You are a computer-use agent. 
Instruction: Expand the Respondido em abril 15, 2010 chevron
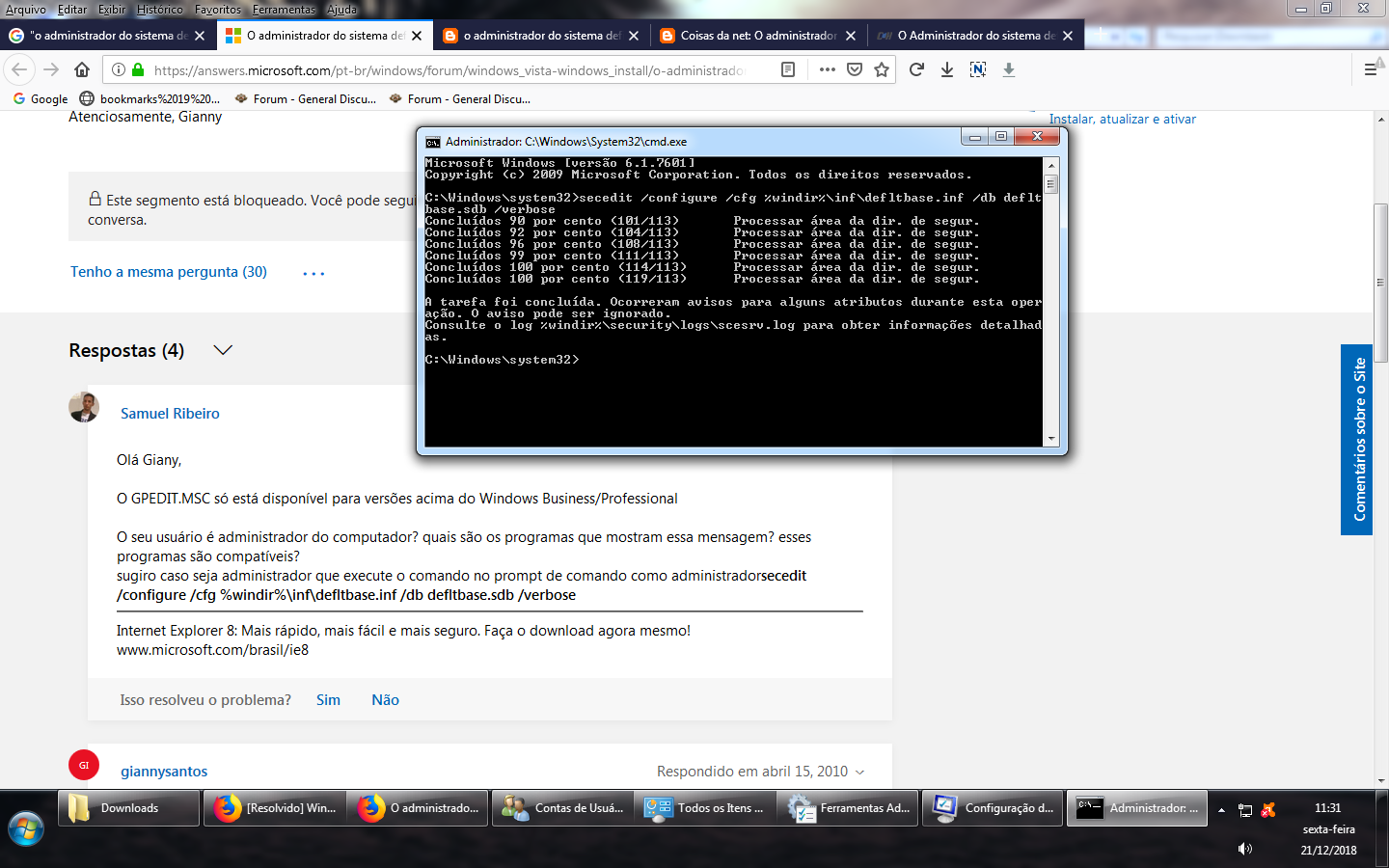click(859, 772)
